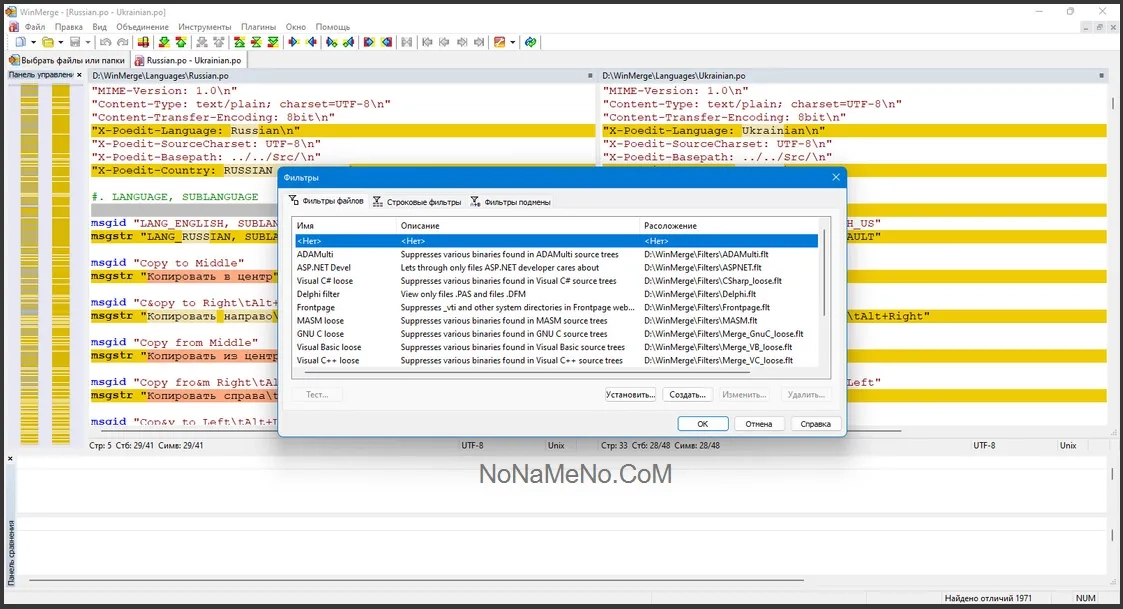Image resolution: width=1123 pixels, height=609 pixels.
Task: Click OK in the Фильтры dialog
Action: 702,424
